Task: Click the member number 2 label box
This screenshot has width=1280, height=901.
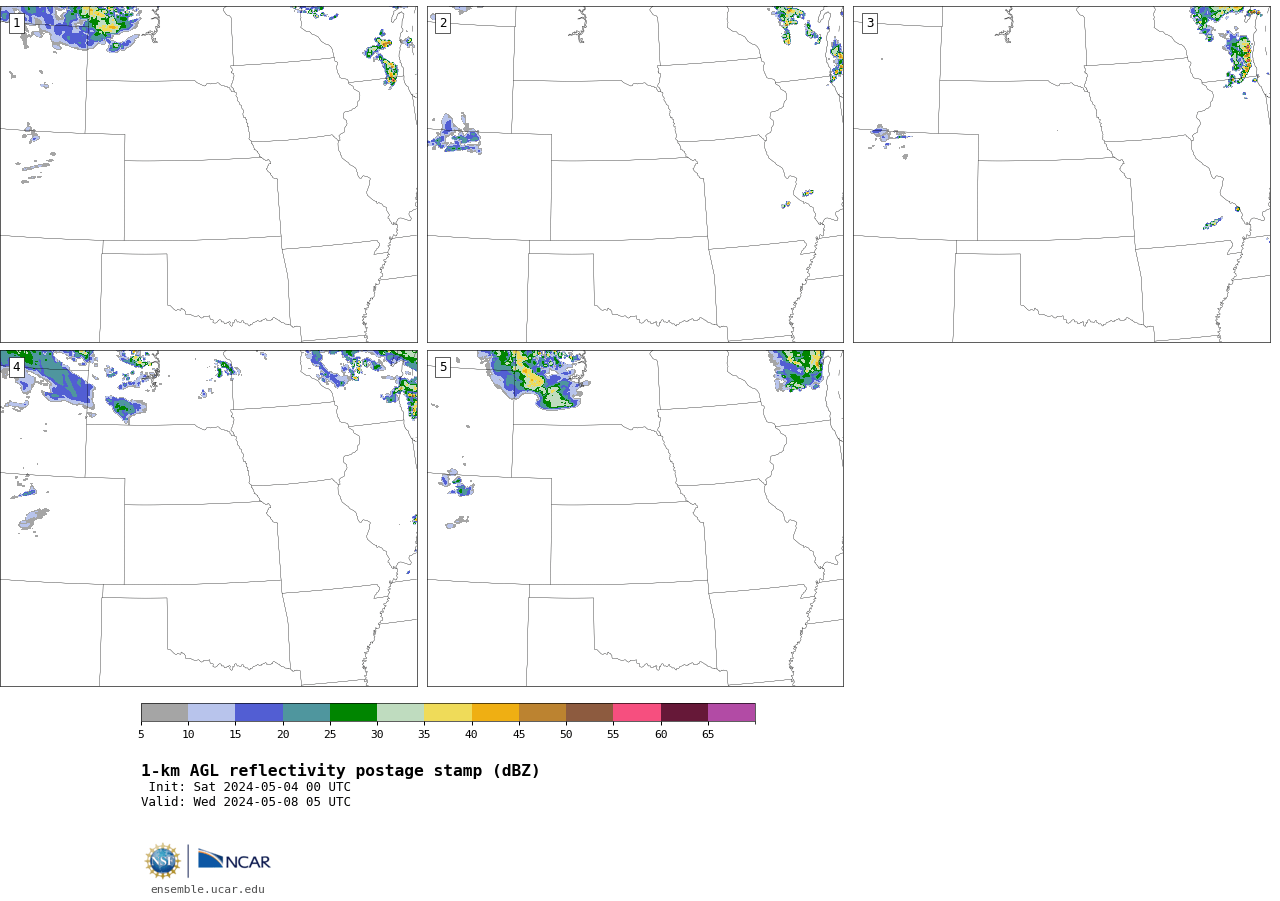Action: (x=443, y=23)
